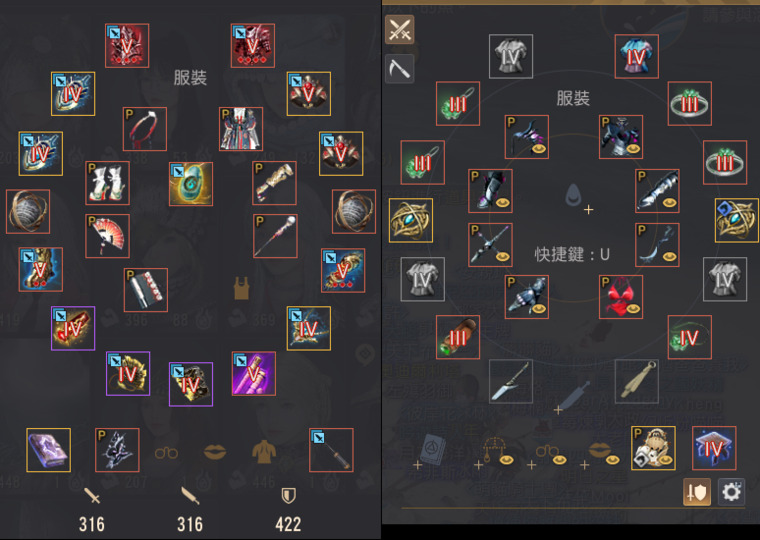
Task: Click the brown scroll III item slot
Action: (x=458, y=337)
